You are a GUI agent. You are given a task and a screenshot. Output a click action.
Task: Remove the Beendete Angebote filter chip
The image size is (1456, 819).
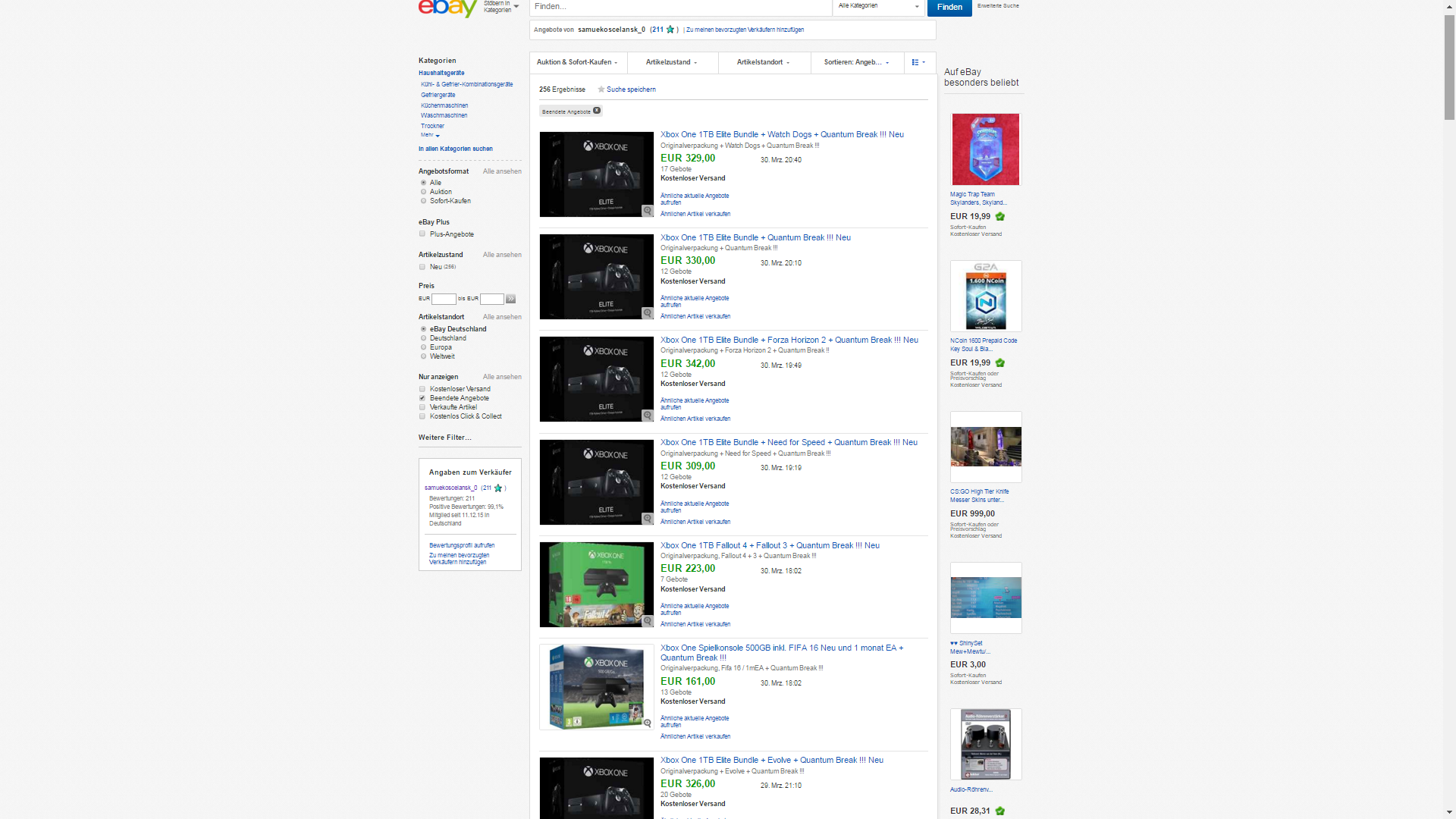click(x=597, y=111)
